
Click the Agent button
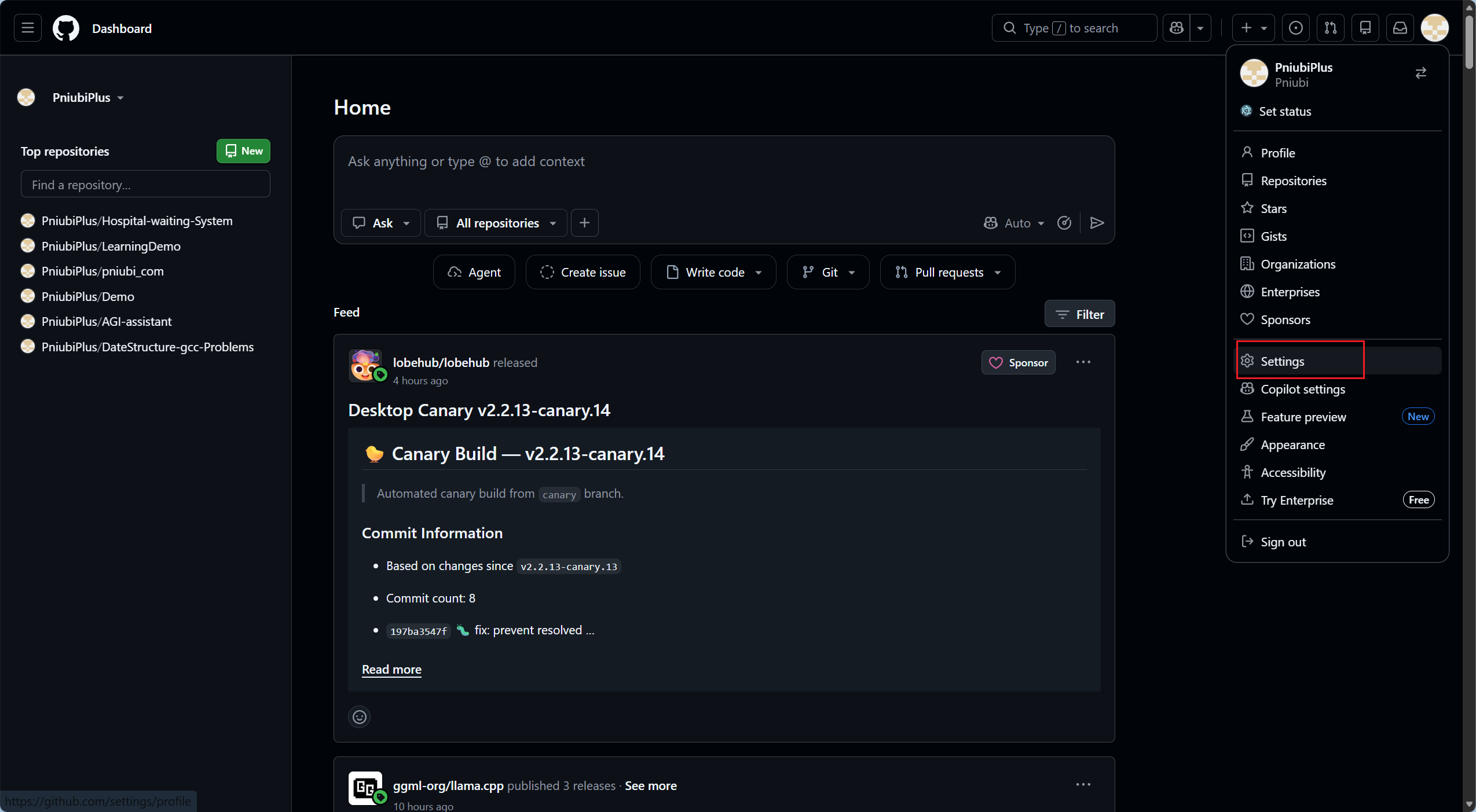pos(474,272)
